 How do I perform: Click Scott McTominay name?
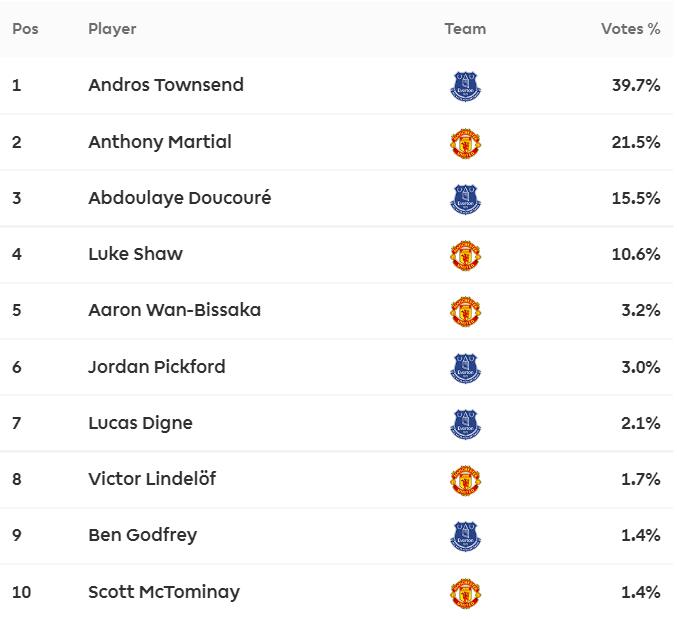coord(164,592)
